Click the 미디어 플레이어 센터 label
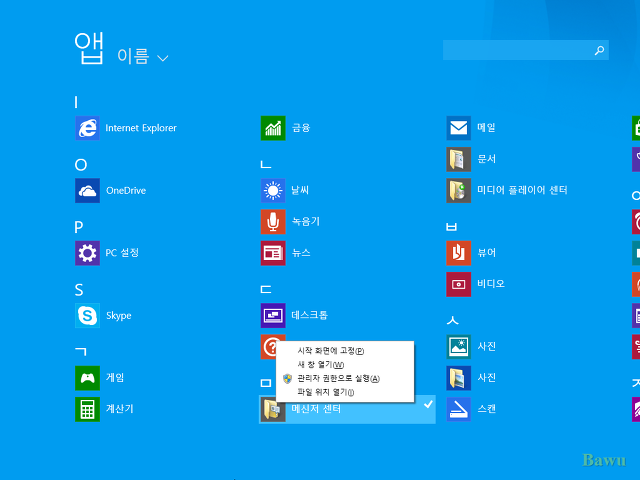Image resolution: width=640 pixels, height=480 pixels. tap(522, 190)
